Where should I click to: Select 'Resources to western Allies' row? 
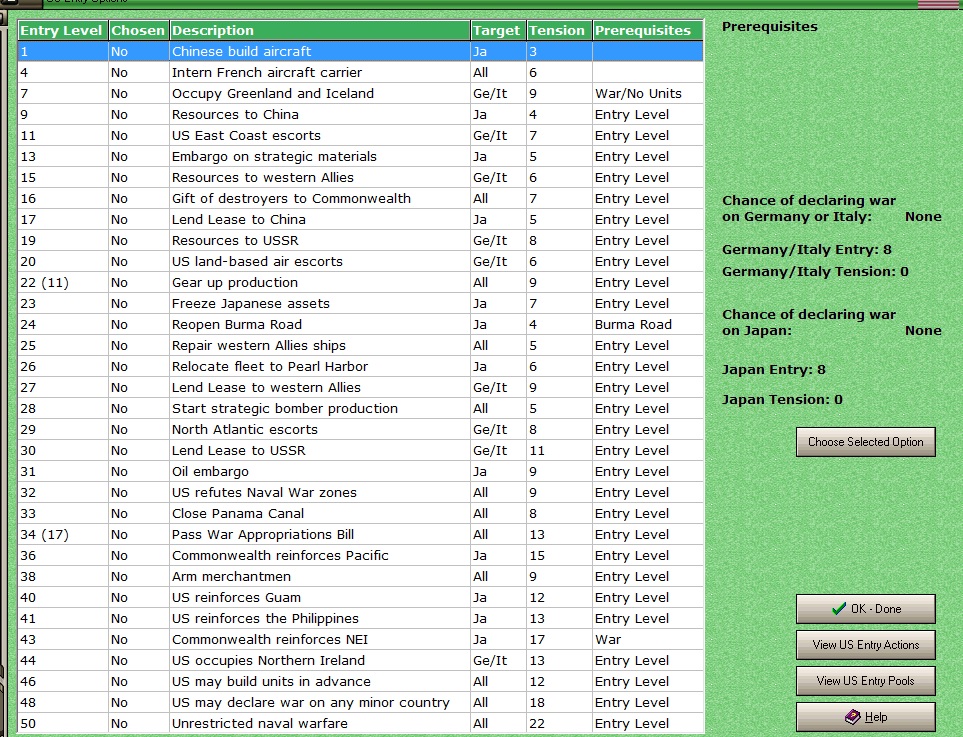click(361, 177)
